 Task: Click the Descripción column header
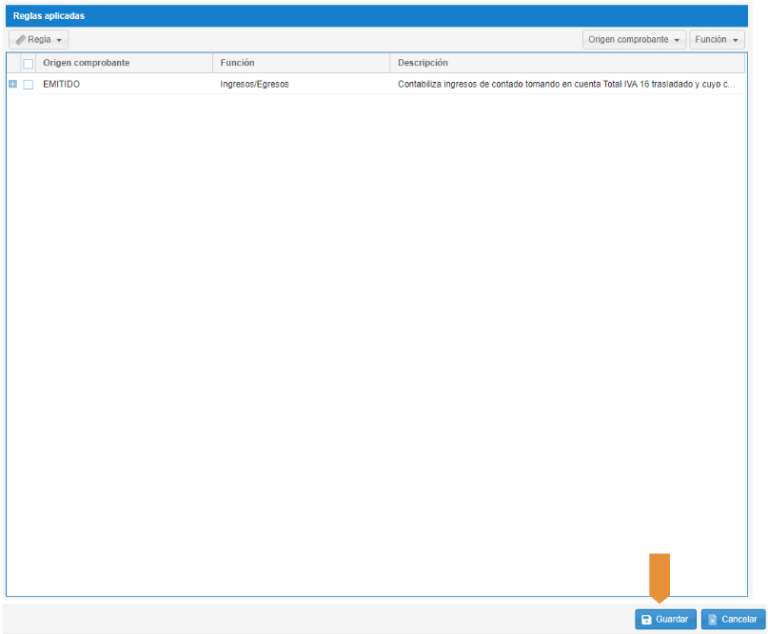pyautogui.click(x=422, y=63)
